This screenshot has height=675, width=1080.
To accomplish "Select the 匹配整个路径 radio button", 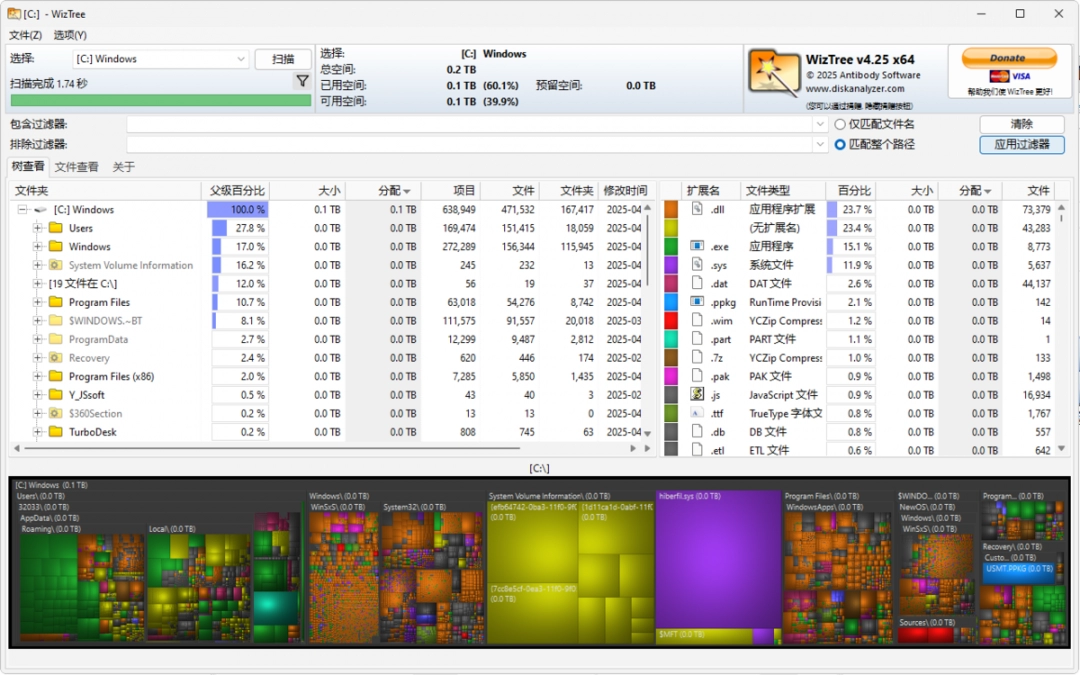I will pos(840,144).
